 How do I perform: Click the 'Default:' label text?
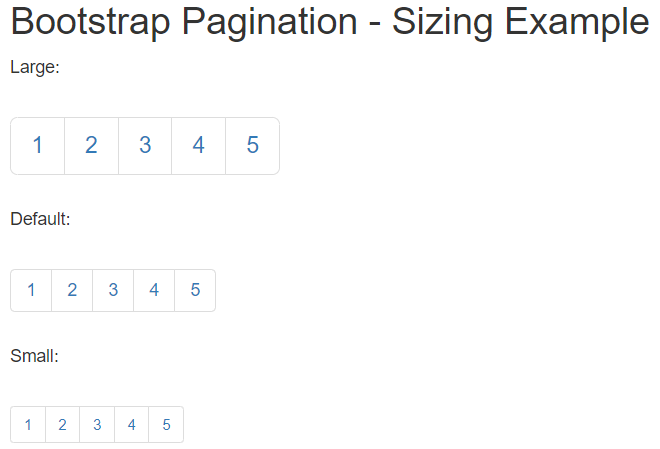point(40,219)
